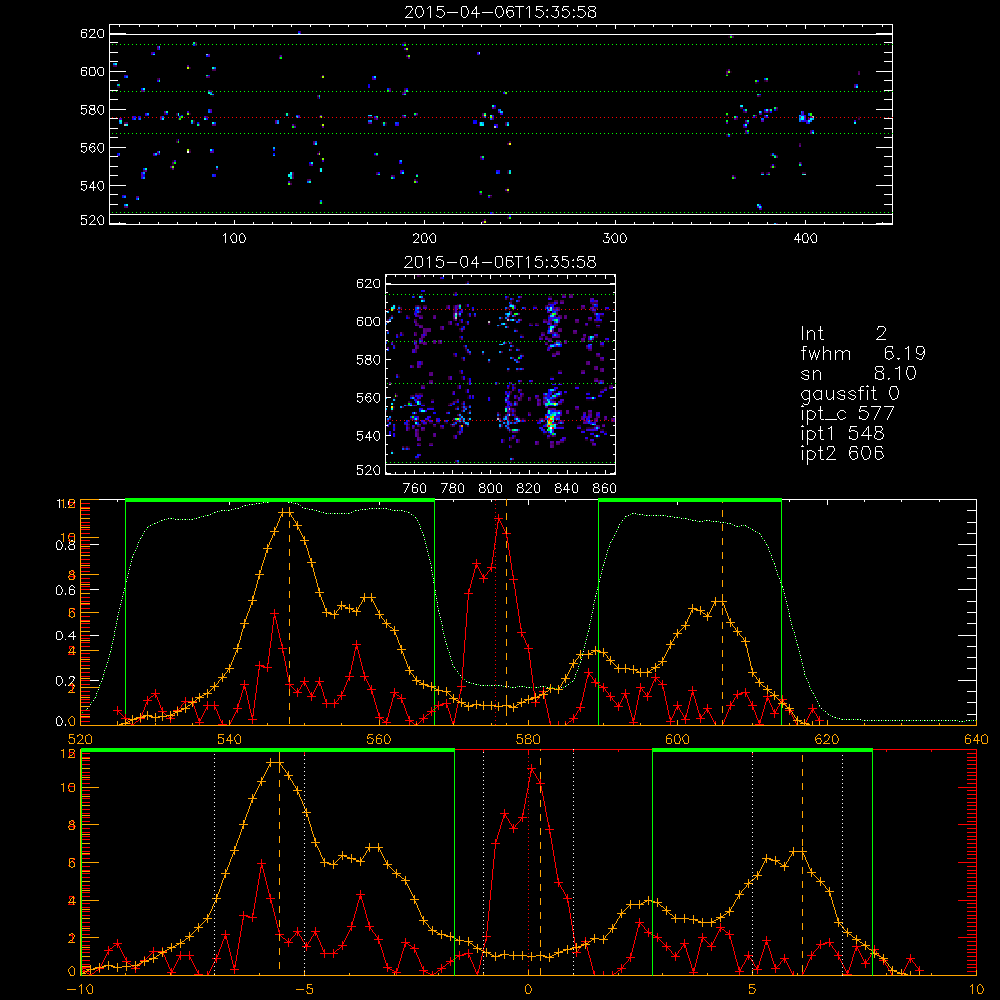Click x-axis label -10 on the bottom plot
The image size is (1000, 1000).
[x=80, y=990]
